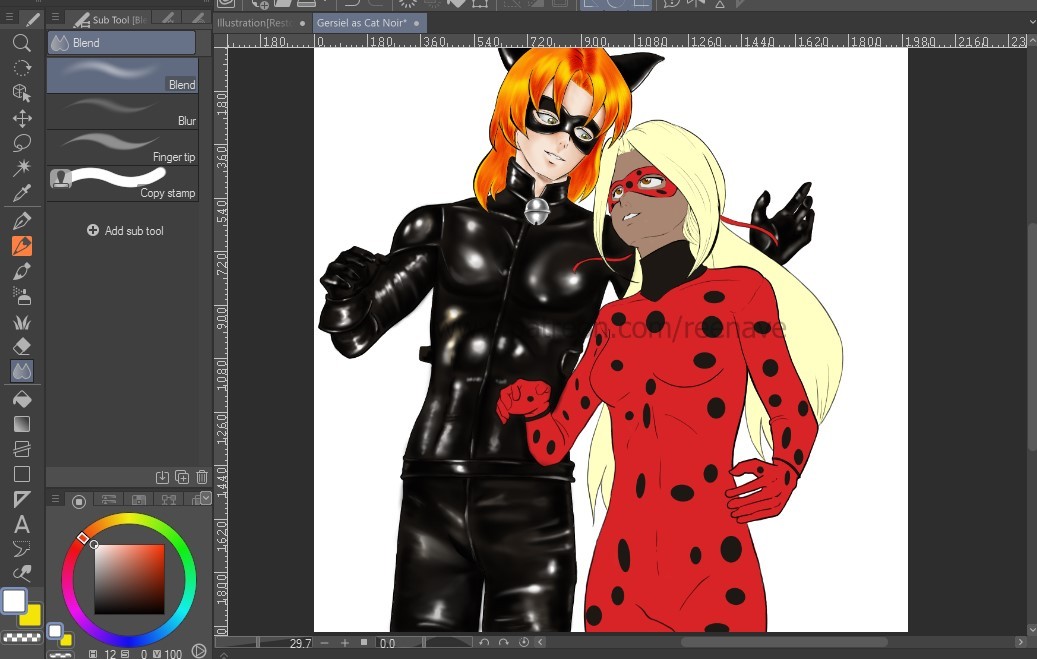Select the Fill bucket tool

[x=22, y=399]
